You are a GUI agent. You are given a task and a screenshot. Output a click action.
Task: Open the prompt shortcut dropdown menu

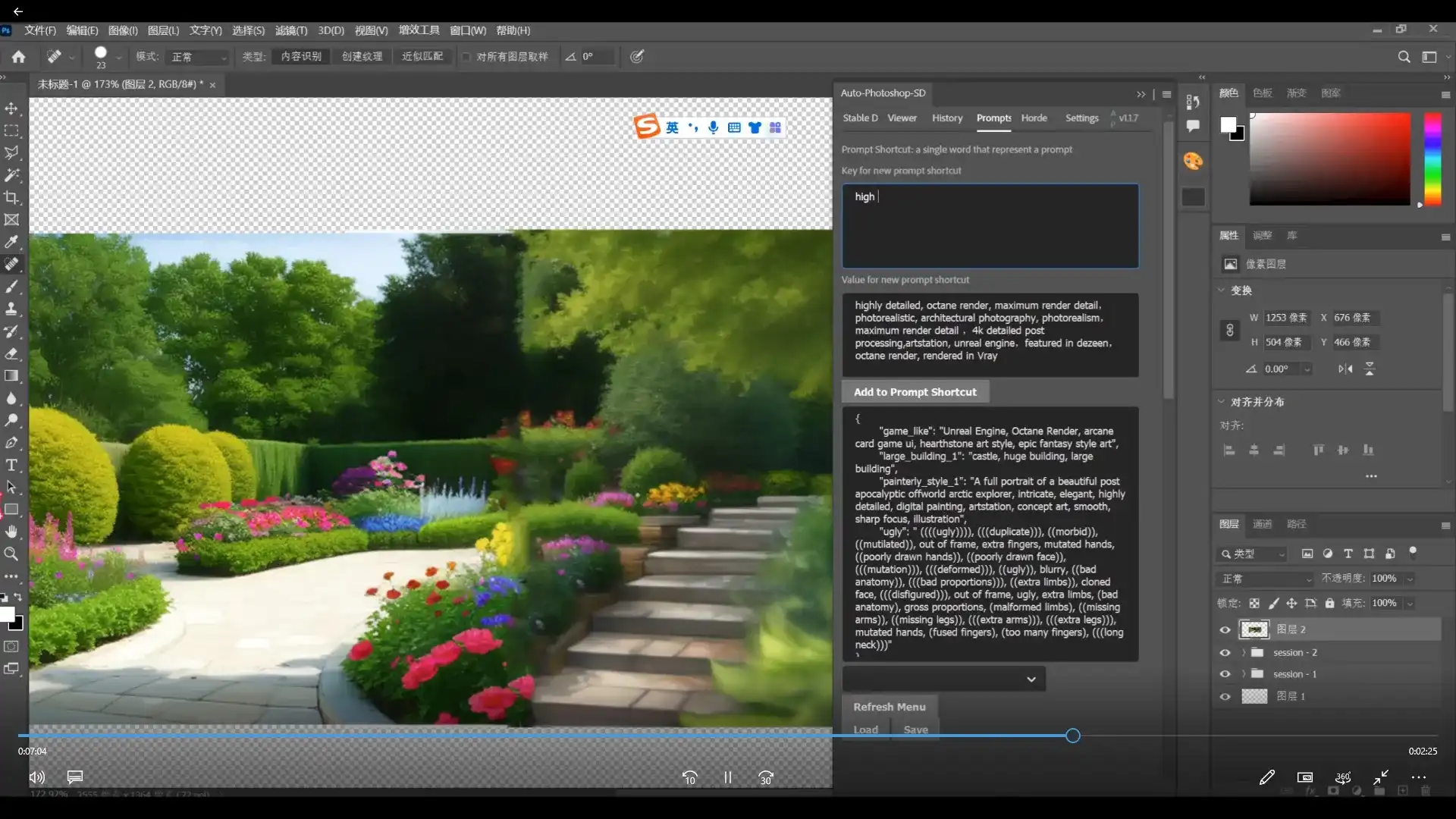(x=943, y=679)
